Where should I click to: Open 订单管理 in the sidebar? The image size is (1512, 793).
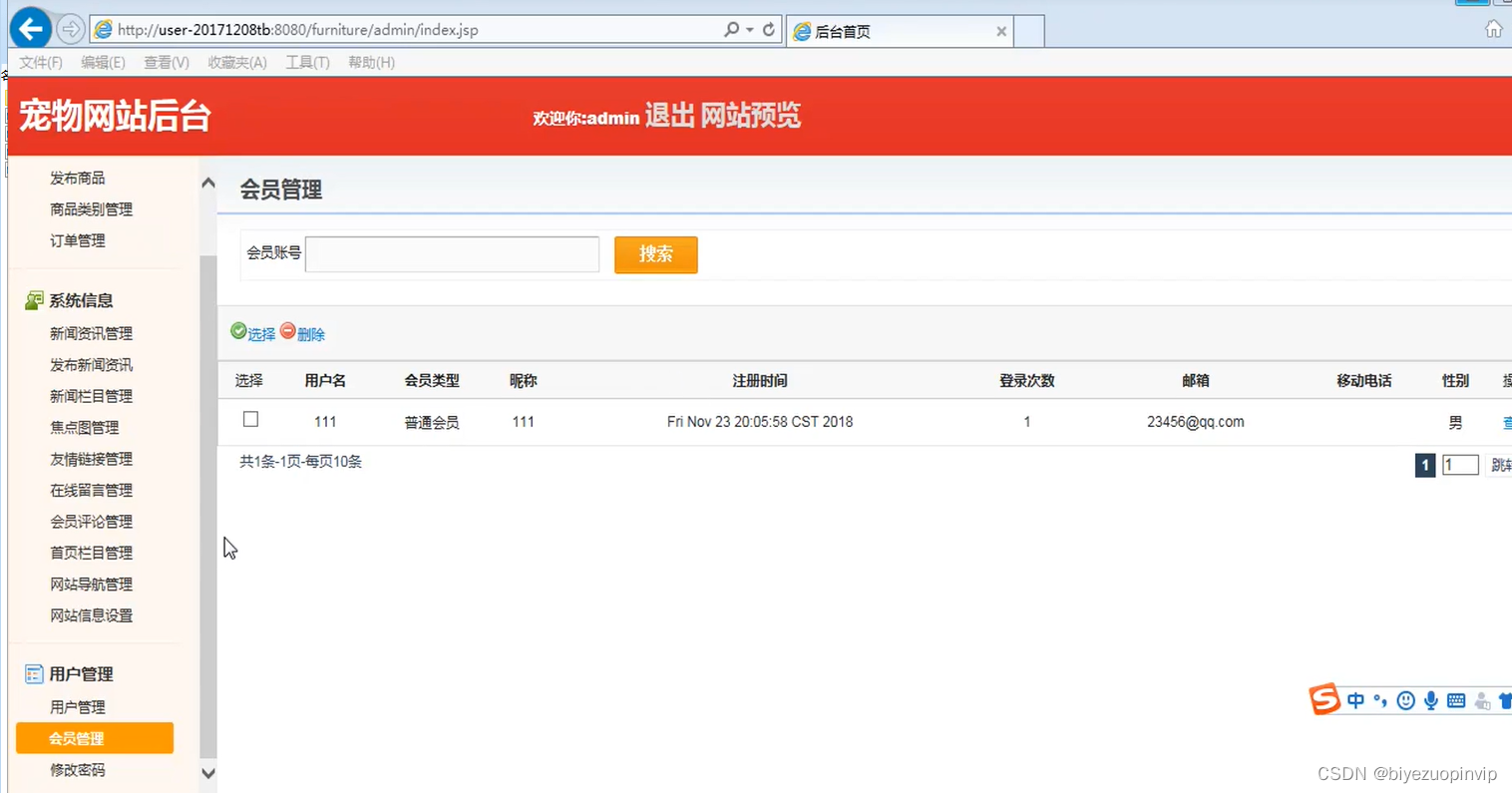pyautogui.click(x=78, y=240)
